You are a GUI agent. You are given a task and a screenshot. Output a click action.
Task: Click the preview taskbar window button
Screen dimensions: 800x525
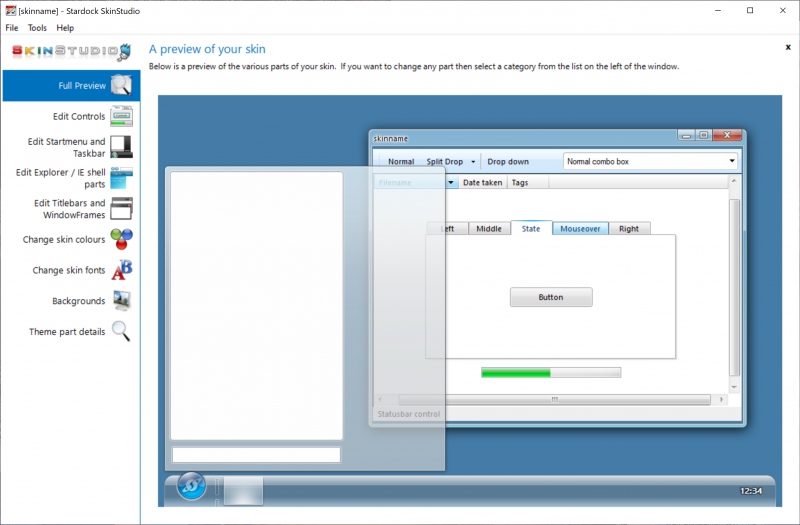coord(243,491)
